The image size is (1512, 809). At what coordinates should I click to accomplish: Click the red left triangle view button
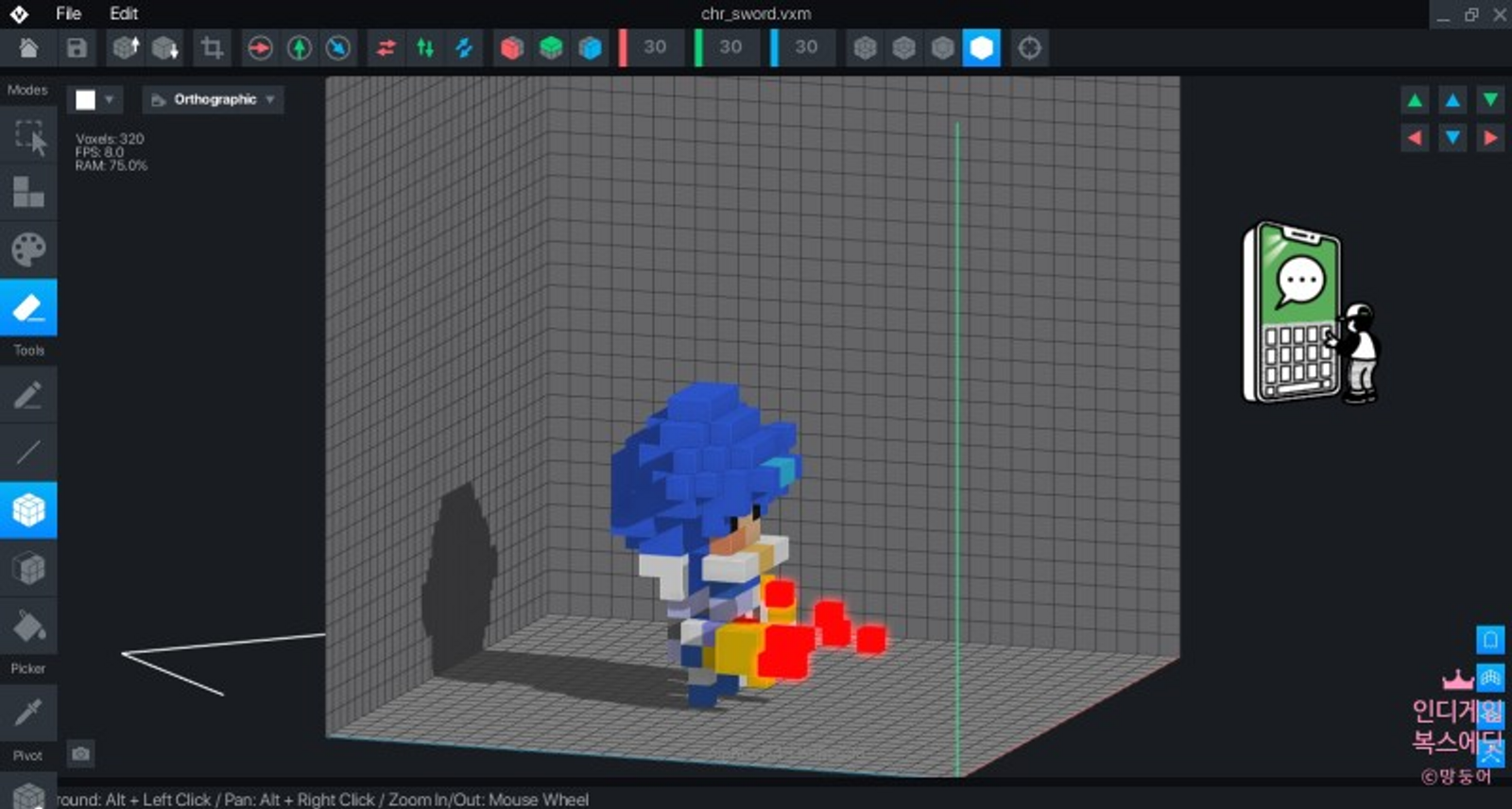tap(1415, 138)
